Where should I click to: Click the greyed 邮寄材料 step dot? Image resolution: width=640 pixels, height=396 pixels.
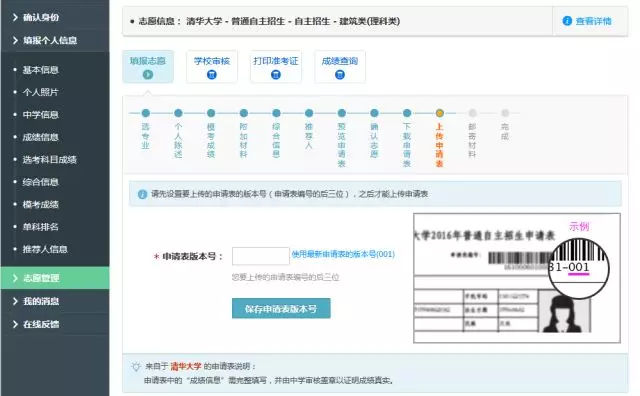472,113
